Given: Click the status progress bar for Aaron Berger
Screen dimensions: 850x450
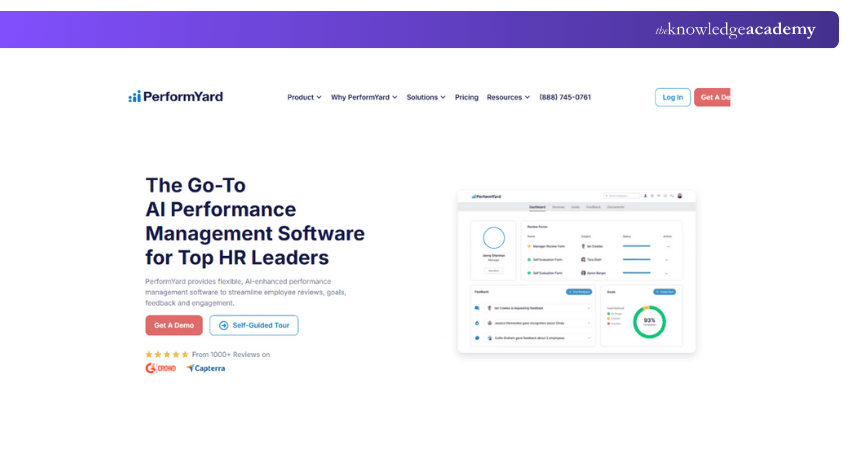Looking at the screenshot, I should [636, 273].
